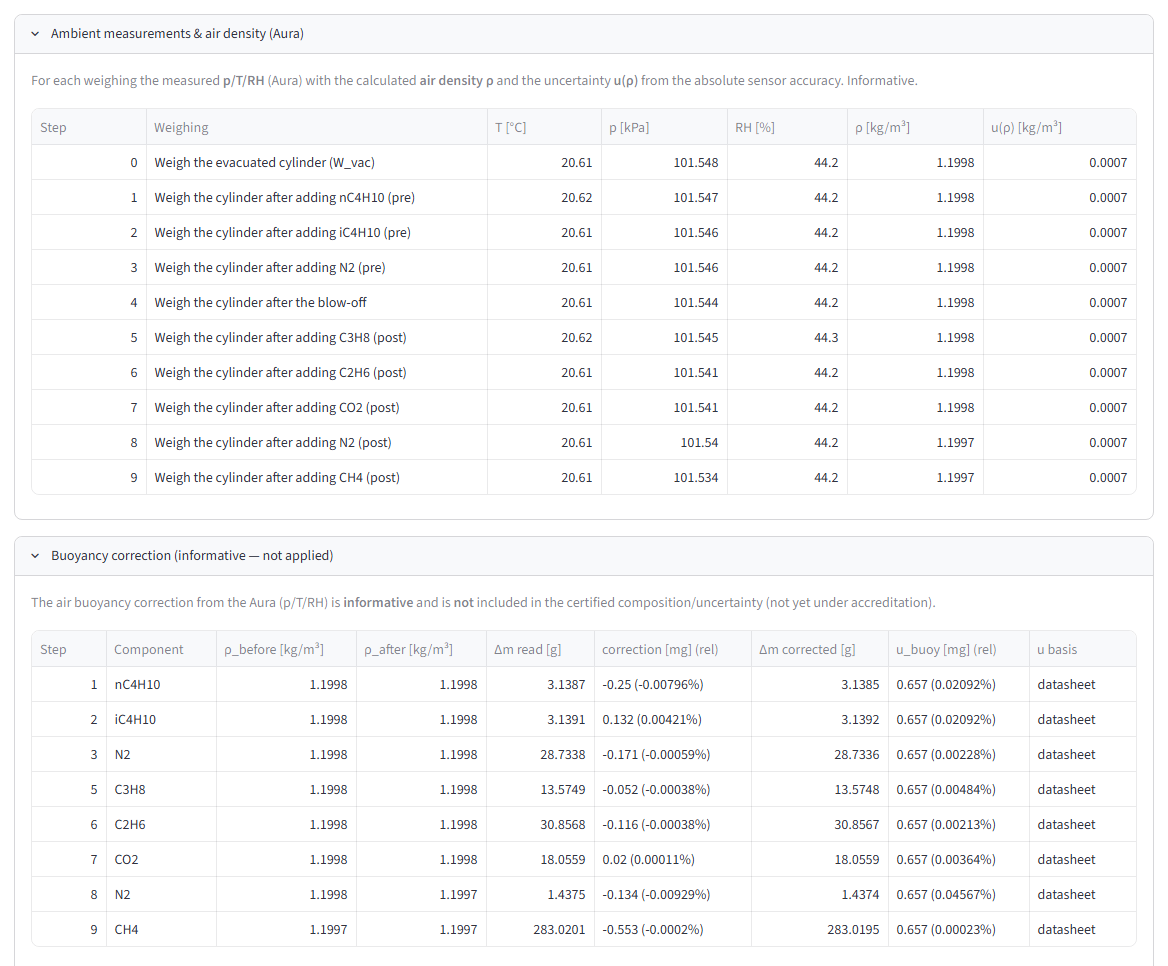Click the correction [mg] (rel) column header
1168x966 pixels.
(660, 649)
